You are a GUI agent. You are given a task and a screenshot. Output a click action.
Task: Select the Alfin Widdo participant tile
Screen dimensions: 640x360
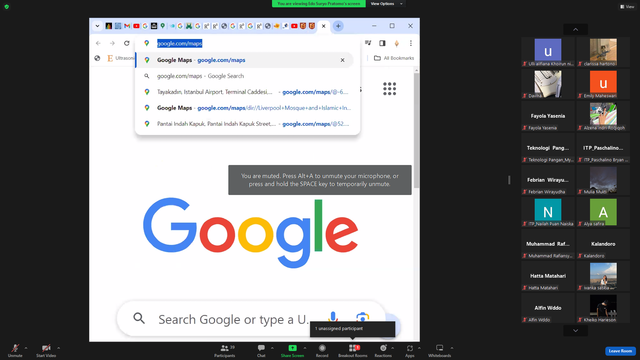coord(548,308)
